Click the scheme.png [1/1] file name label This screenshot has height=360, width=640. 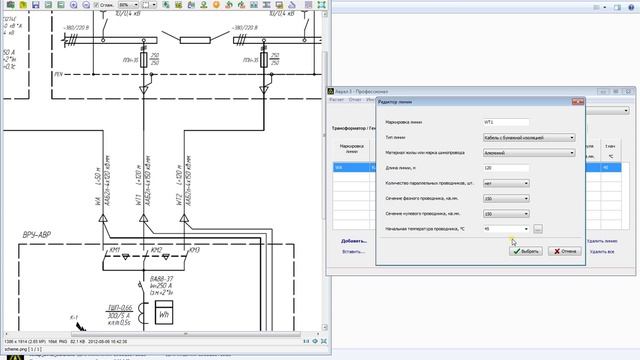23,349
